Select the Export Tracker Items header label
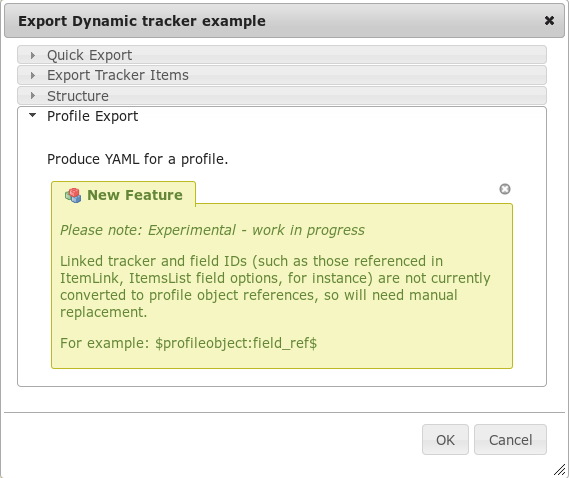Image resolution: width=569 pixels, height=478 pixels. (x=118, y=75)
